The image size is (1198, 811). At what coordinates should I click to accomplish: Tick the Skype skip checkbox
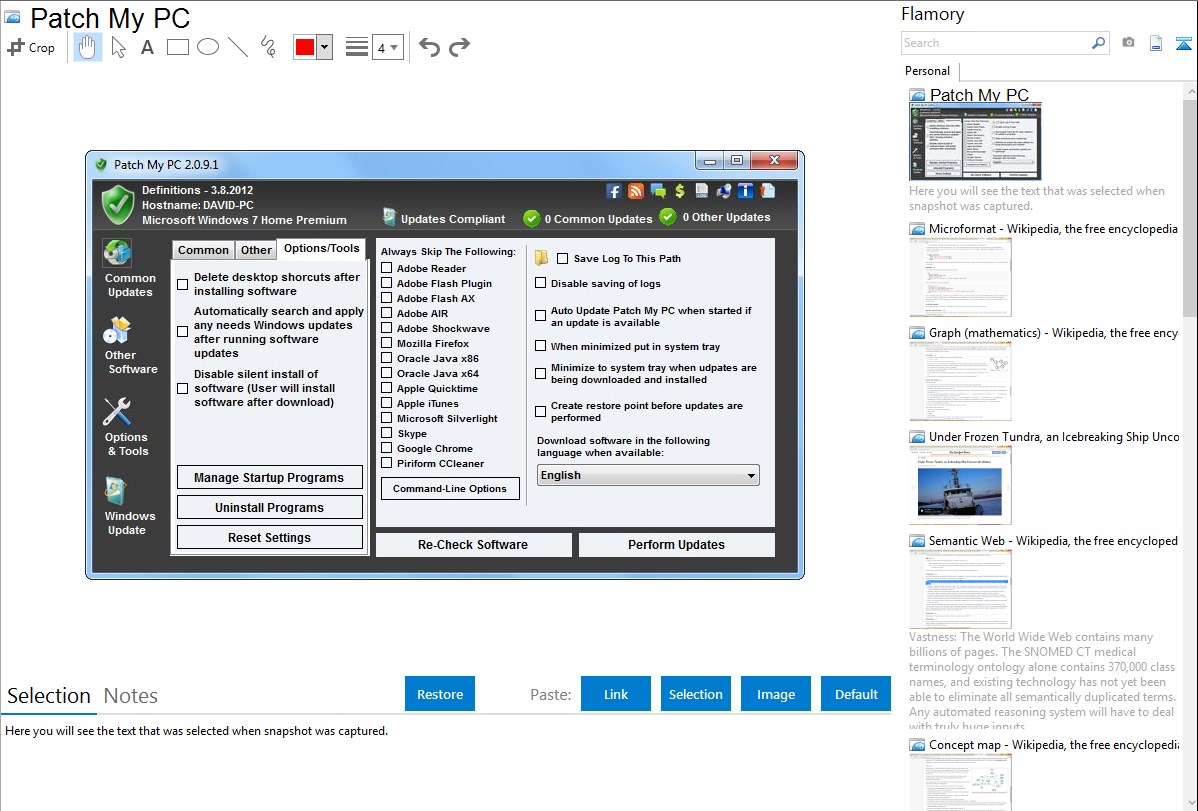[x=387, y=433]
